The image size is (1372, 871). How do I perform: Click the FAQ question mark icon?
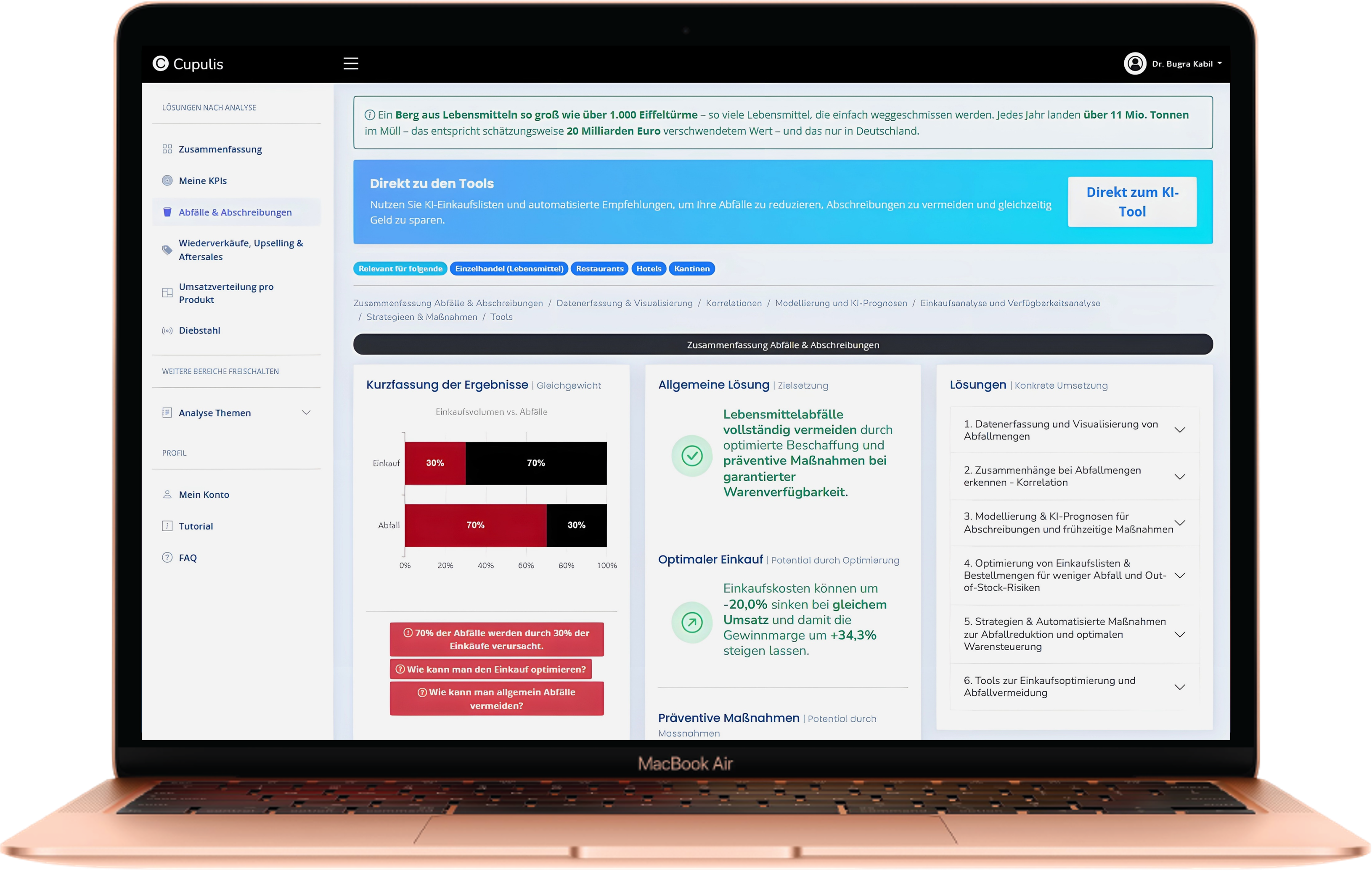pos(167,558)
